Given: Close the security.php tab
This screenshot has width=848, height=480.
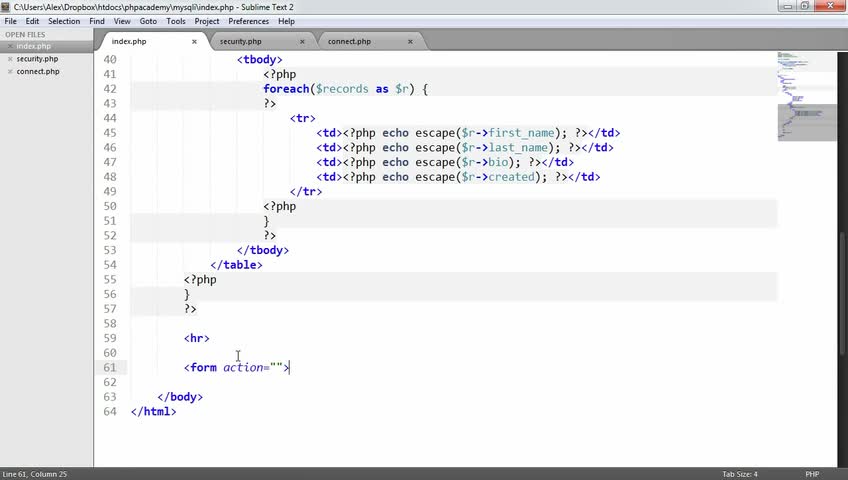Looking at the screenshot, I should tap(302, 42).
